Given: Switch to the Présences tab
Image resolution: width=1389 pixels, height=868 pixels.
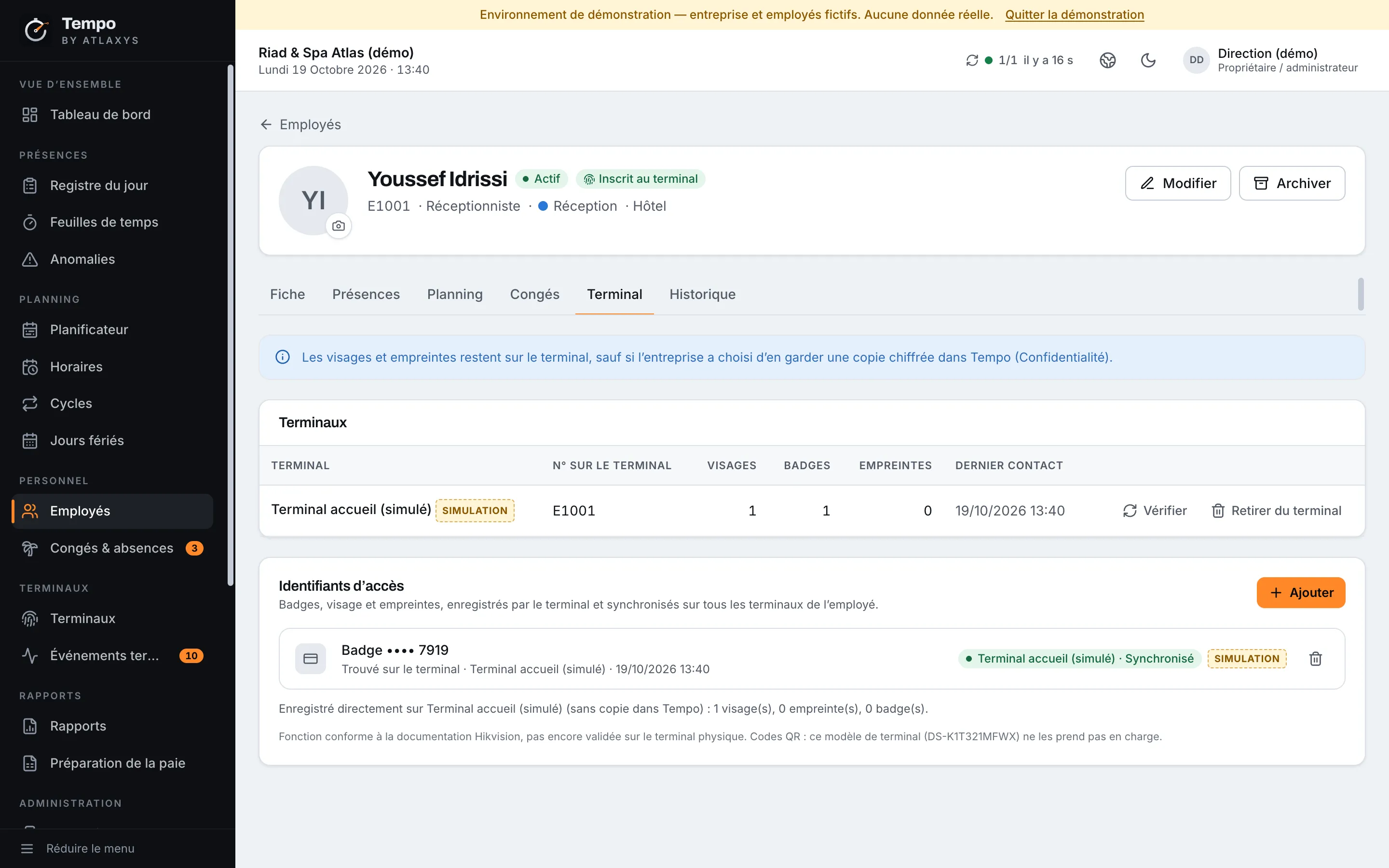Looking at the screenshot, I should pos(366,295).
